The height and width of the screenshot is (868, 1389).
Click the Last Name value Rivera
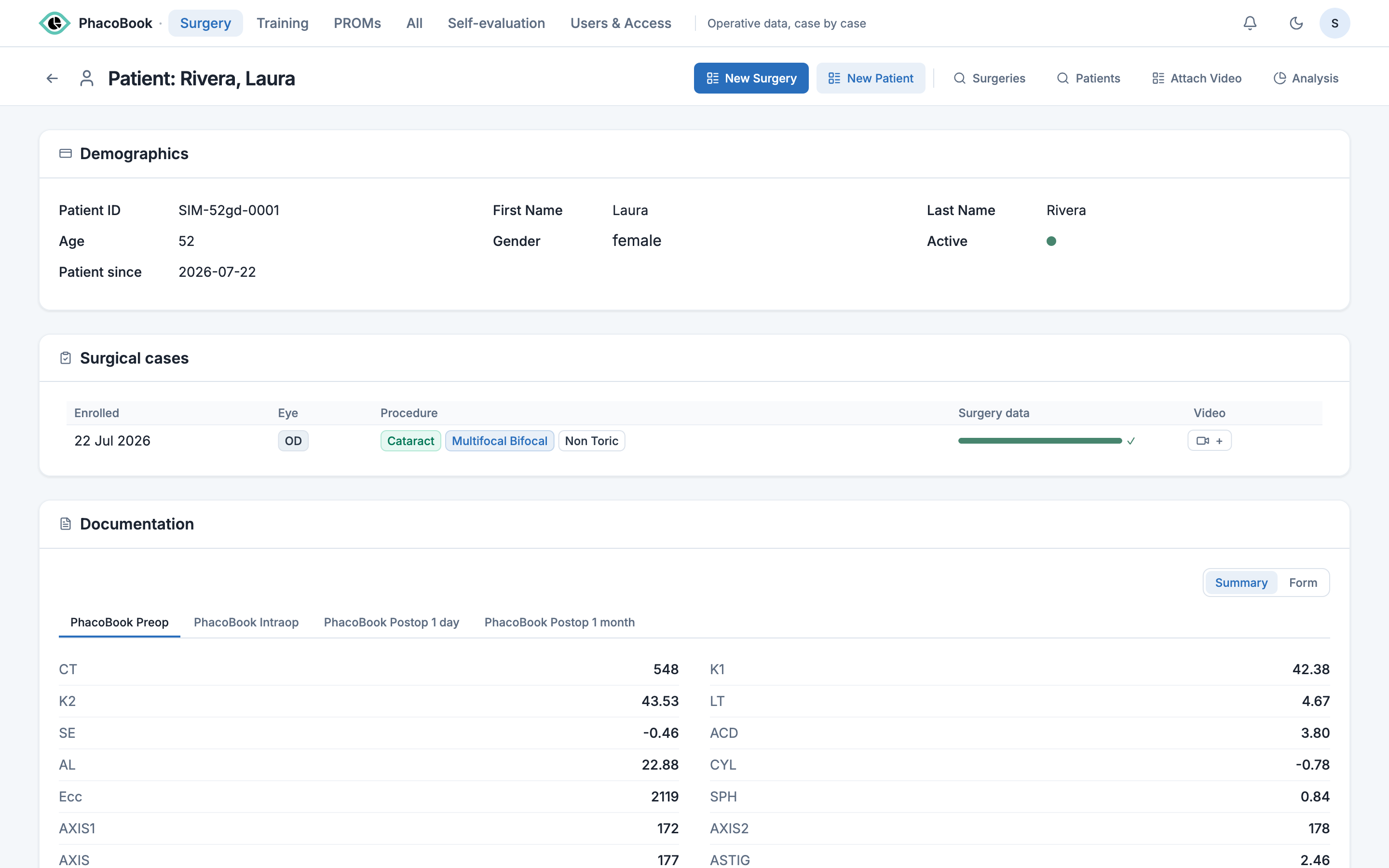pos(1066,210)
